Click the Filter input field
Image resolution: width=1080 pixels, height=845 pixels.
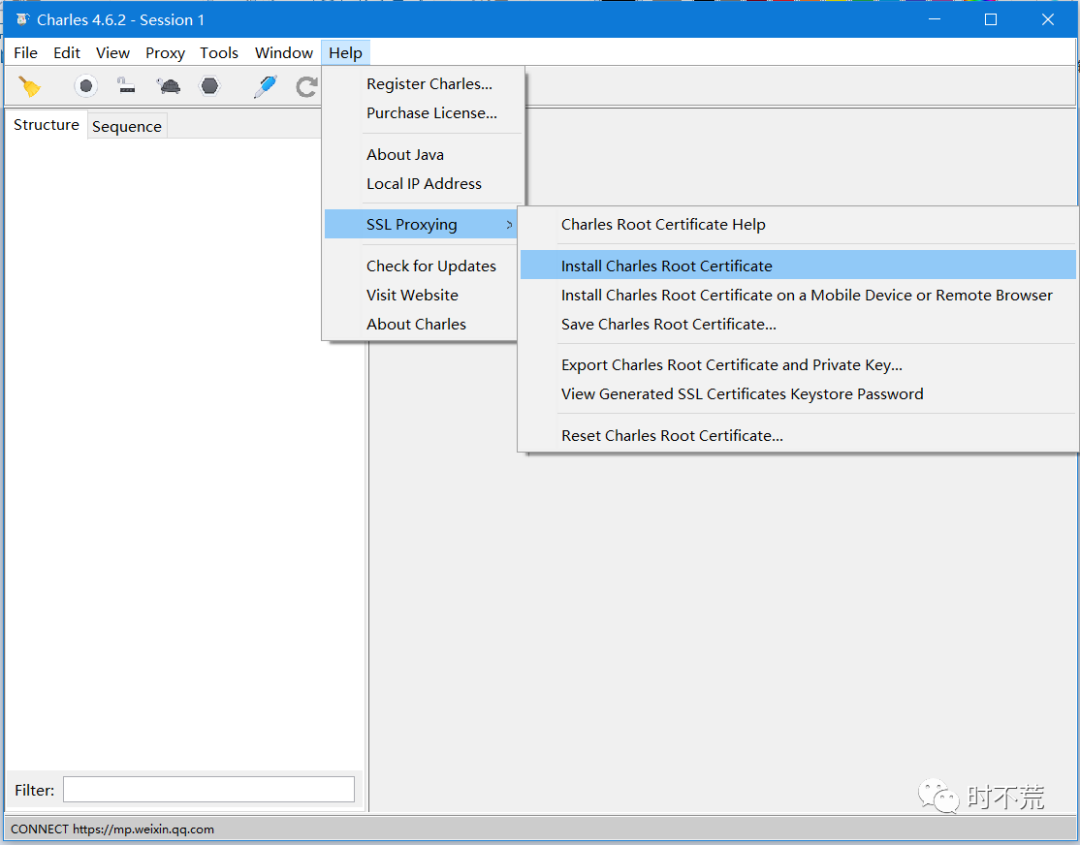click(209, 789)
